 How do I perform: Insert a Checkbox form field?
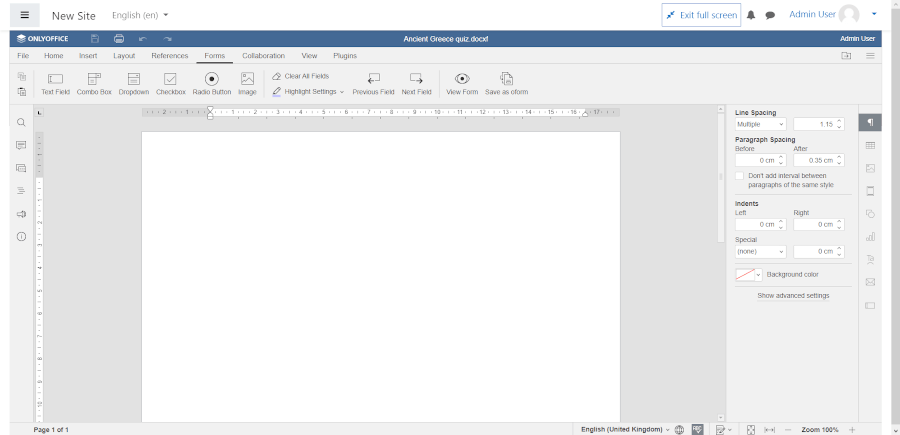coord(170,84)
